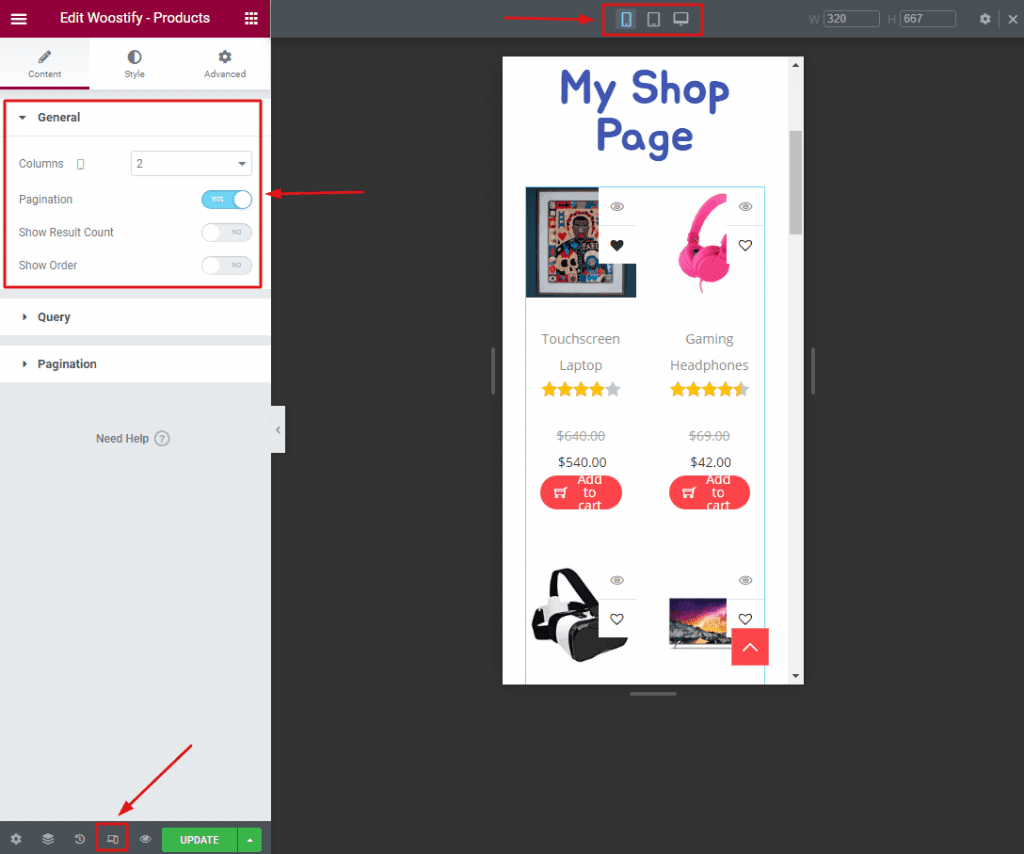Screen dimensions: 1024x854
Task: Switch preview to desktop device
Action: pyautogui.click(x=682, y=18)
